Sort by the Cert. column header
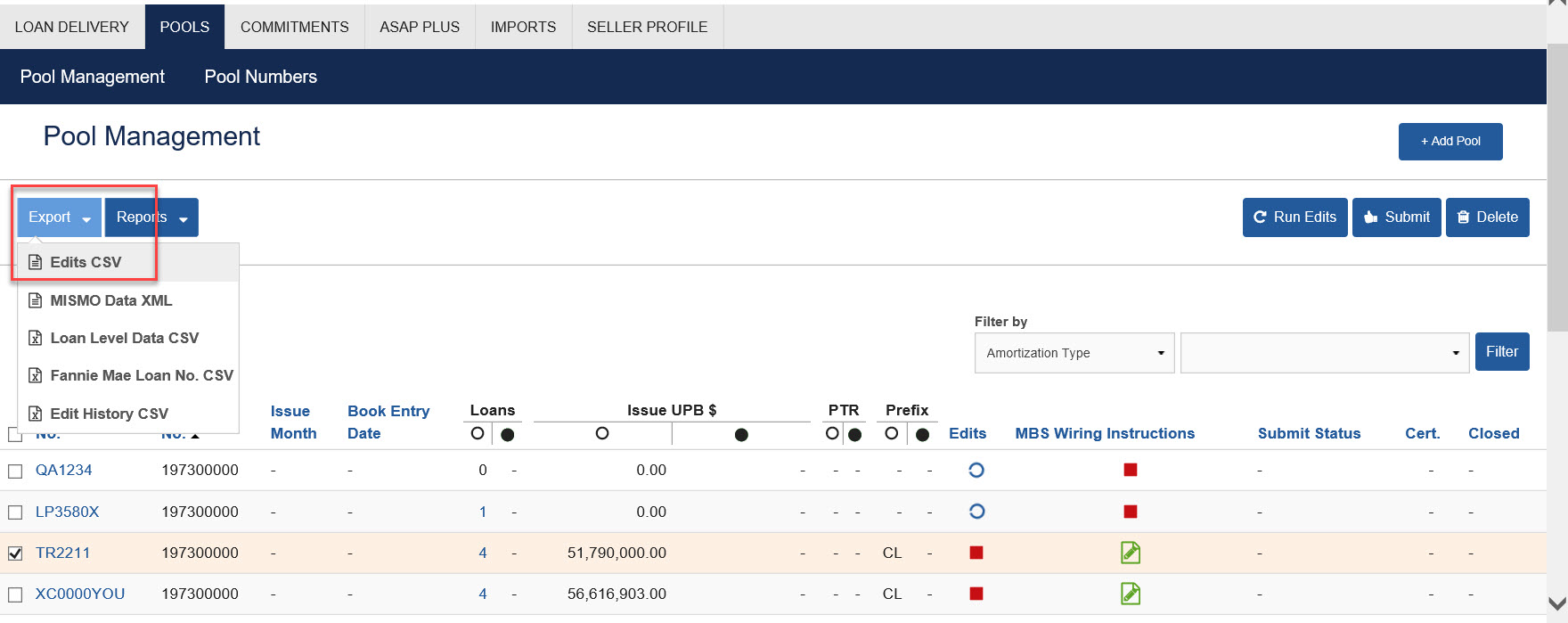The width and height of the screenshot is (1568, 623). 1423,433
